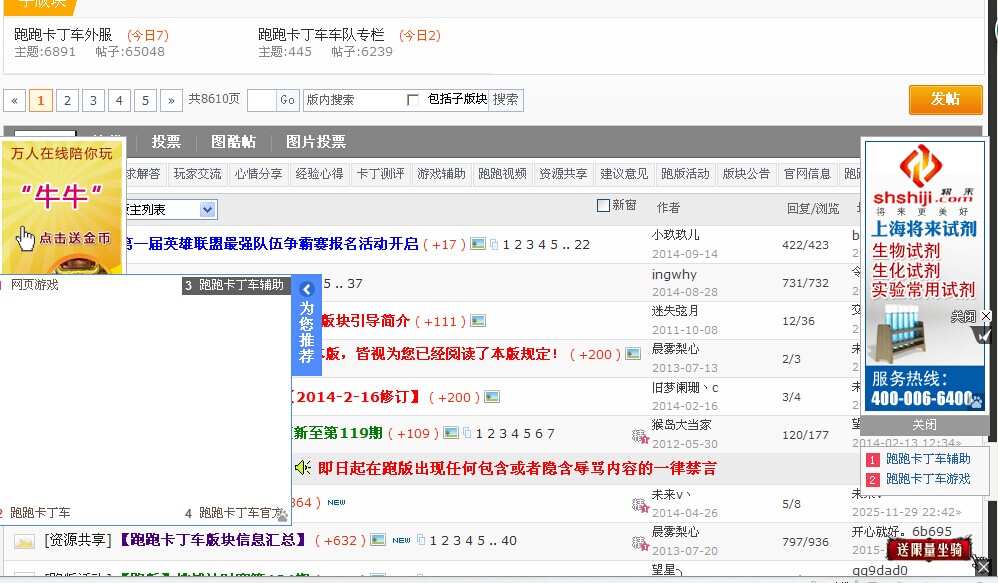Close the 送限量坐骑 ad with its X
The height and width of the screenshot is (583, 998).
point(984,566)
